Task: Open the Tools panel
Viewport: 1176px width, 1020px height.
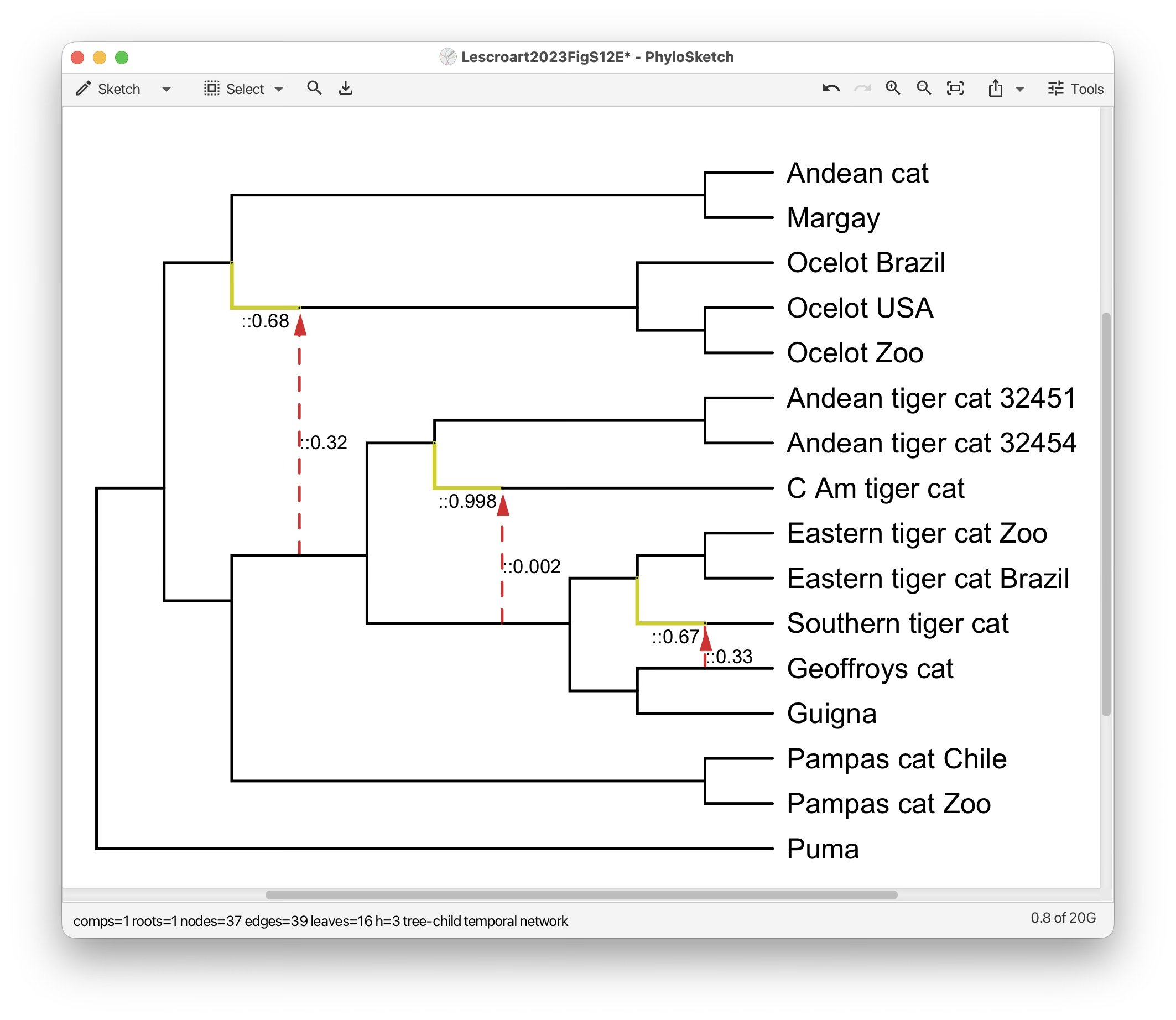Action: click(x=1076, y=89)
